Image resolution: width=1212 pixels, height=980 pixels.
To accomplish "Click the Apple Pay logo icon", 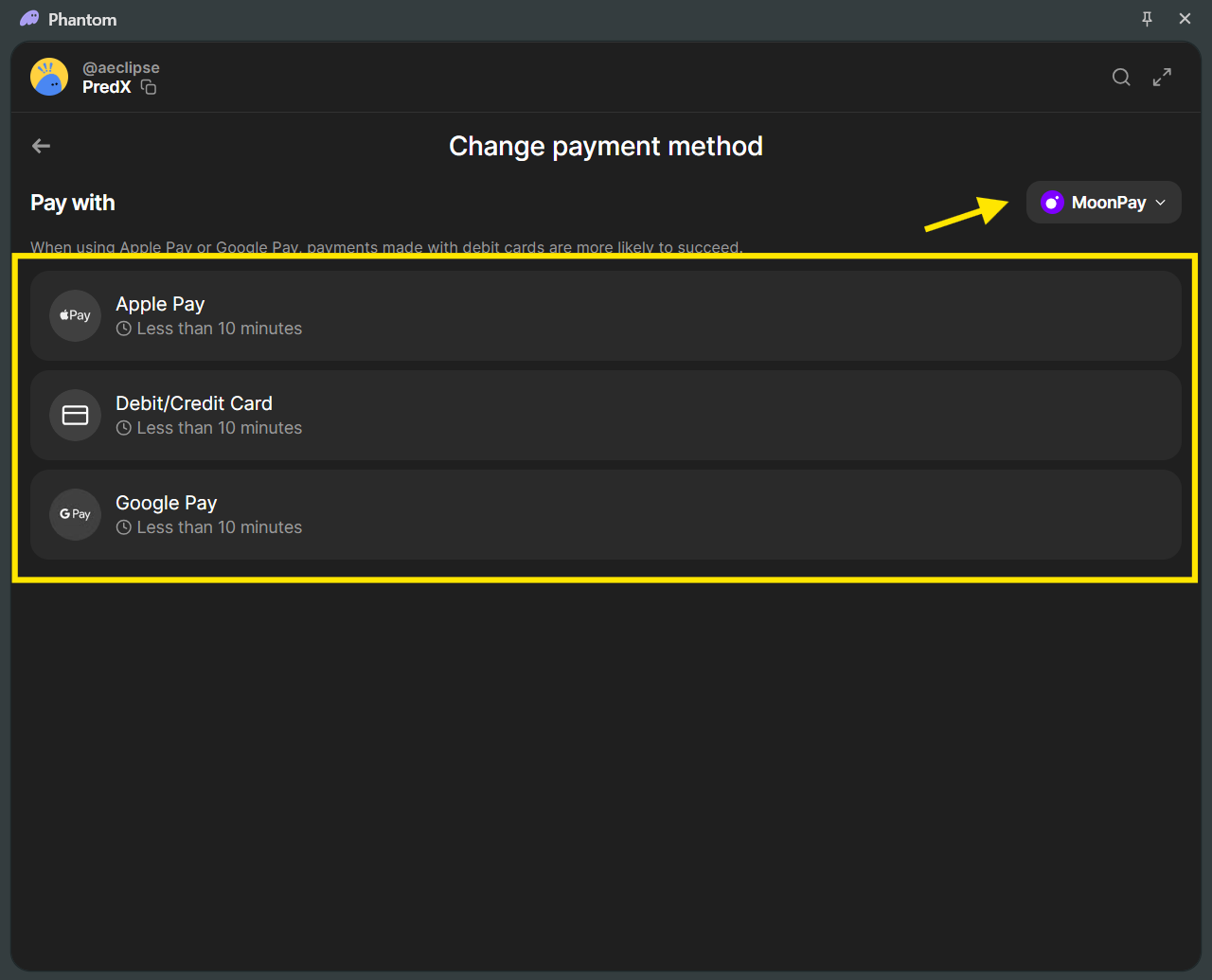I will point(75,315).
